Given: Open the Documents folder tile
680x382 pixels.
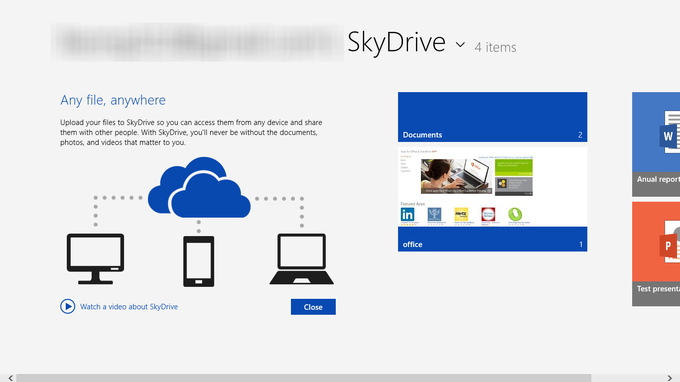Looking at the screenshot, I should point(493,117).
